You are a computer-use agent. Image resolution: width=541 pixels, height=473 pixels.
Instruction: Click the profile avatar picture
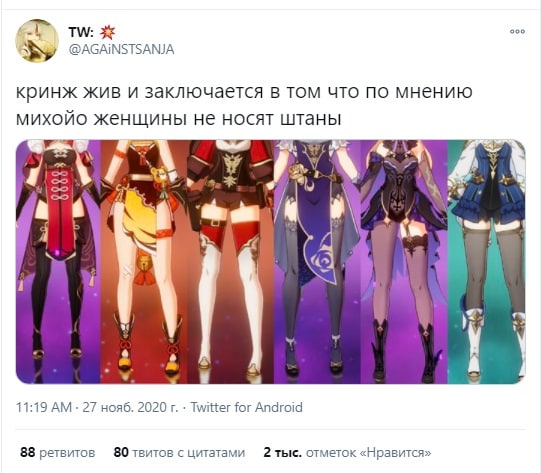[37, 41]
